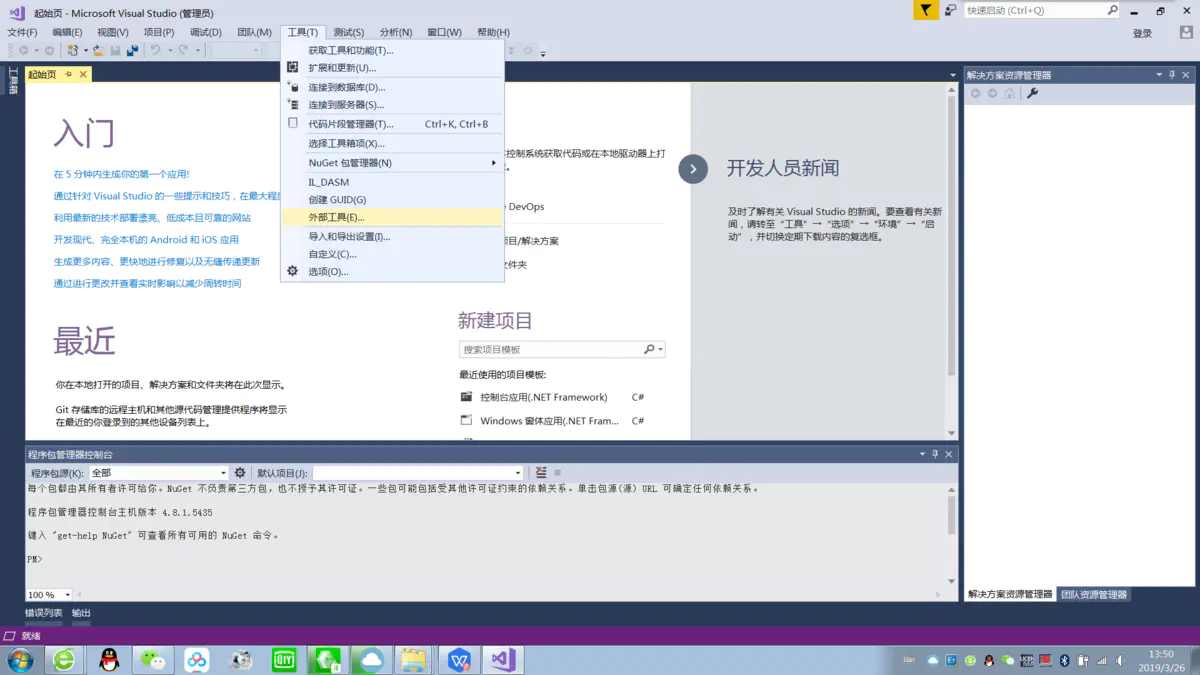The image size is (1200, 675).
Task: Open the 错误列表 tab
Action: point(44,613)
